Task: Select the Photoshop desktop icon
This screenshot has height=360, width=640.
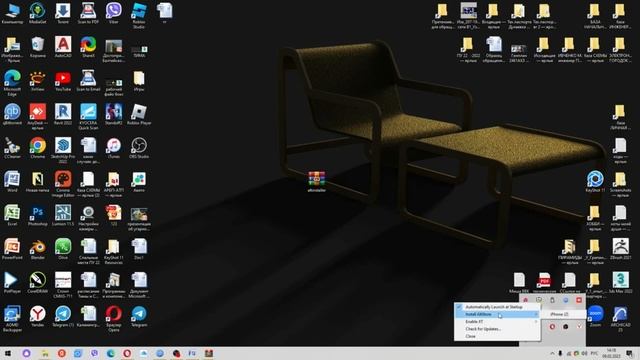Action: [38, 216]
